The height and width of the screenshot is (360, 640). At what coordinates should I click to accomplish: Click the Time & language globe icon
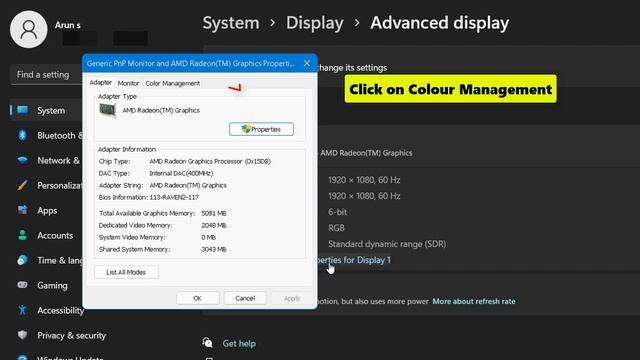[x=22, y=260]
